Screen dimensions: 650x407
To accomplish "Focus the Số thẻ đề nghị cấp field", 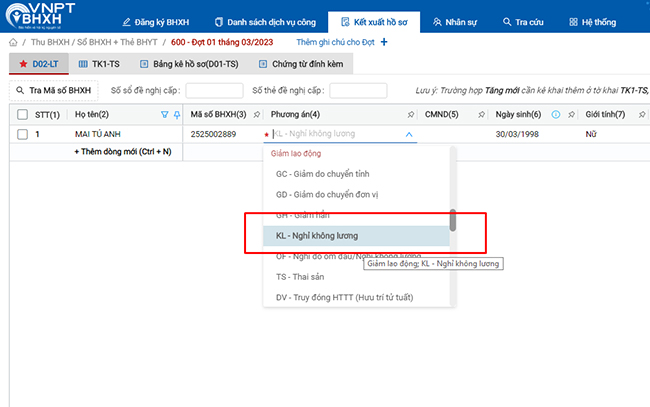I will (x=358, y=91).
